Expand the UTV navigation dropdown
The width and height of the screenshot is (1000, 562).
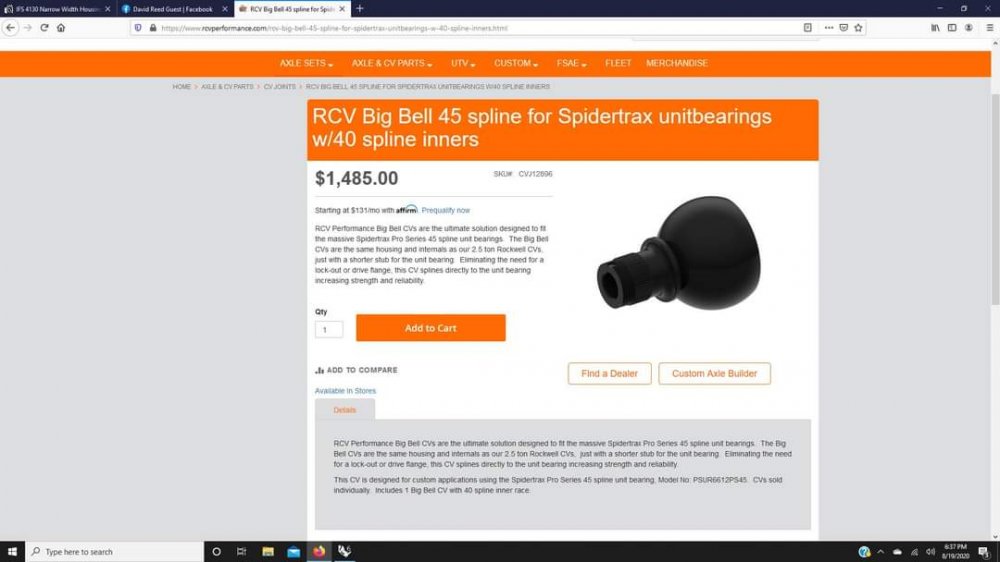(463, 63)
